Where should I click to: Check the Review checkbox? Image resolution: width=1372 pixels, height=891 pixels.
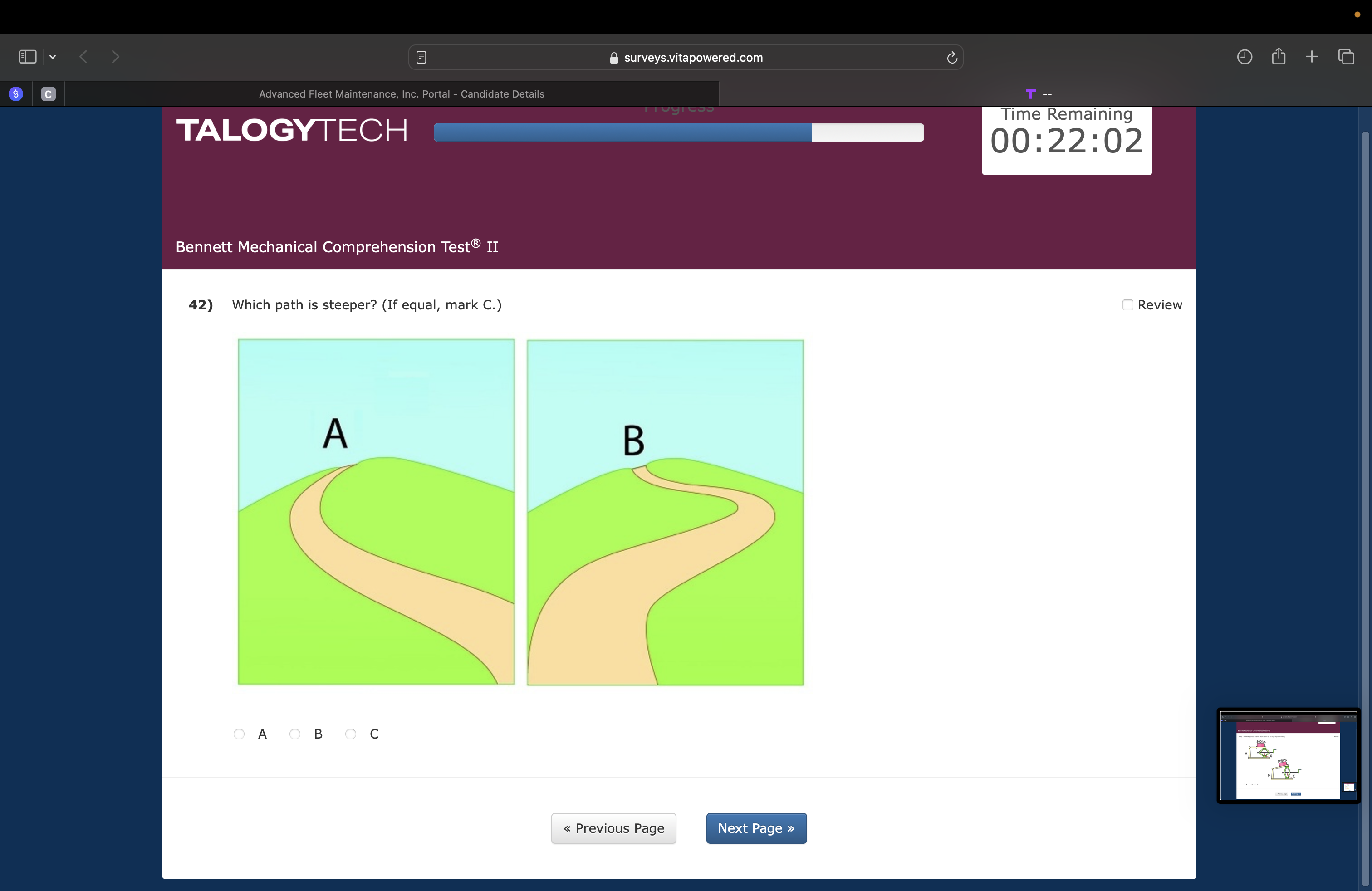click(1127, 304)
